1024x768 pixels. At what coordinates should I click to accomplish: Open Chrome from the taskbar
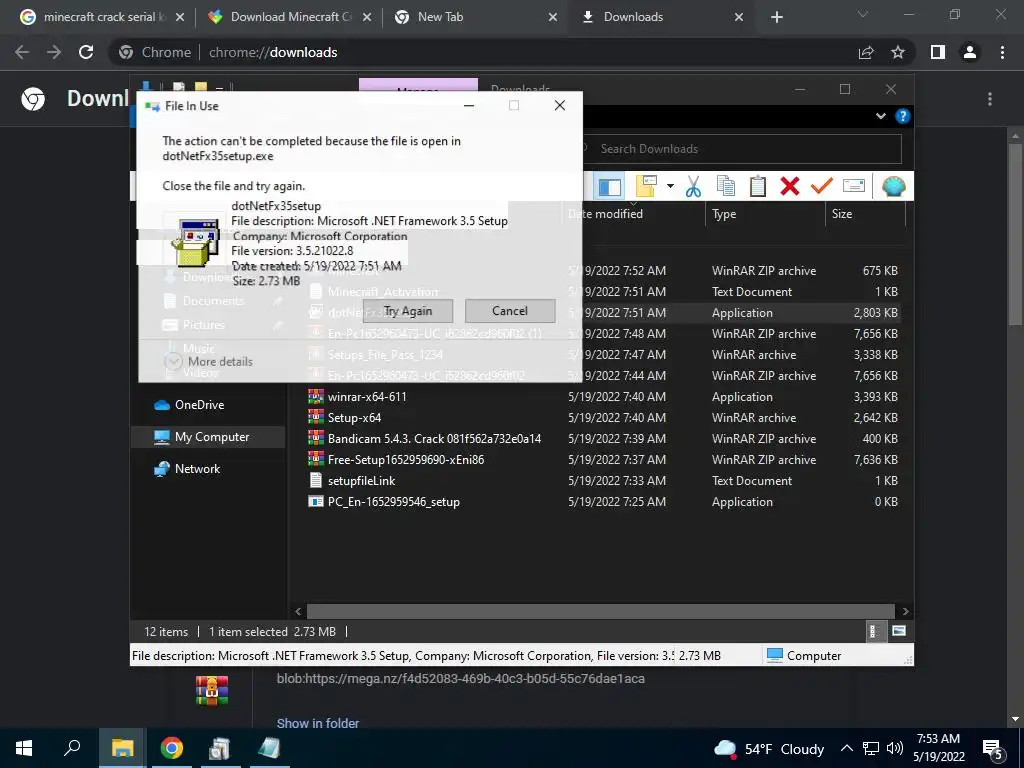(171, 748)
